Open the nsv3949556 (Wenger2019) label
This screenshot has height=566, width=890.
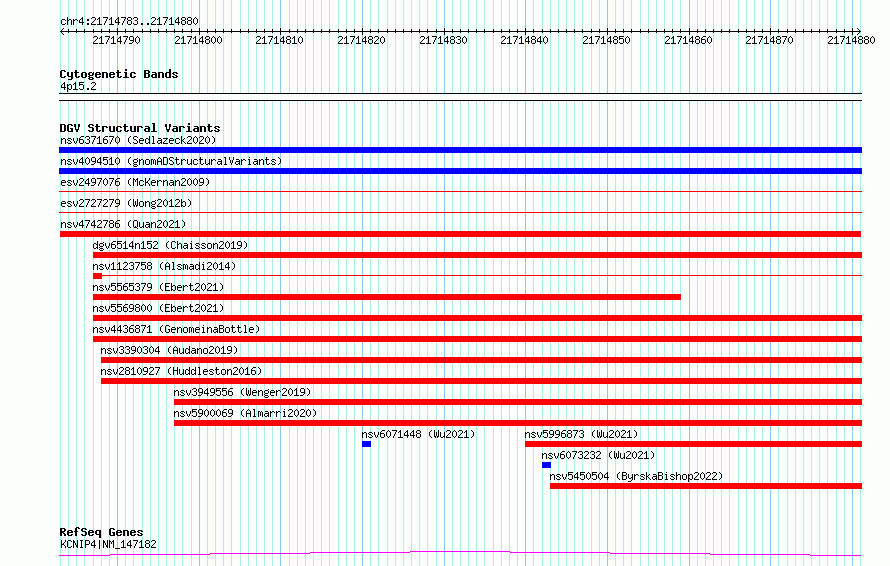pyautogui.click(x=242, y=392)
